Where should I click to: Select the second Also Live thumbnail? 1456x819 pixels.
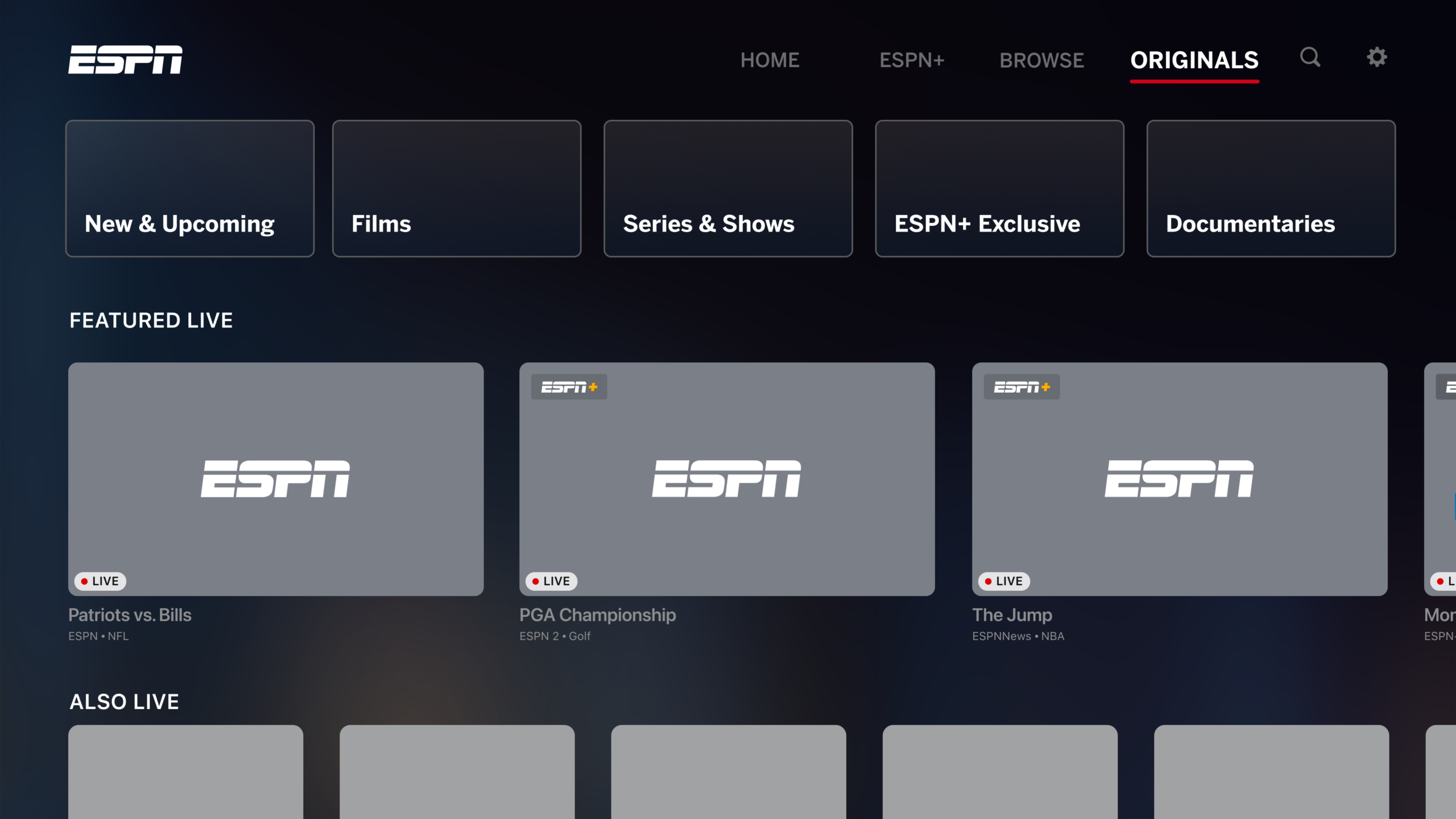[x=457, y=772]
